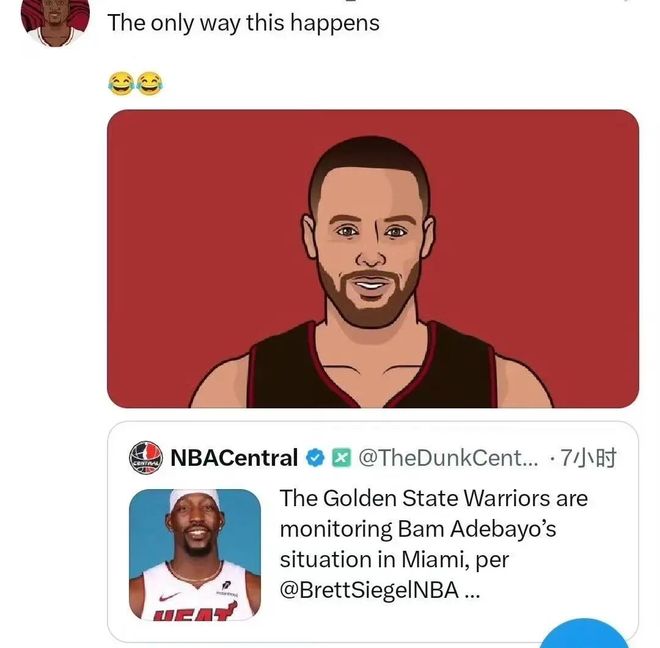Click "The only way this happens" text

coord(243,23)
